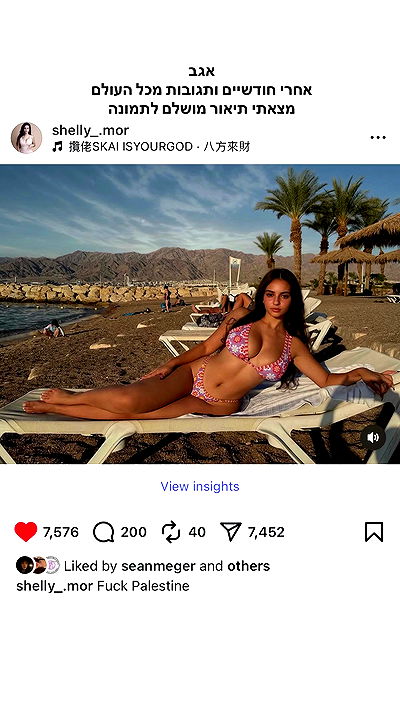Tap shelly_.mor username in the caption
Viewport: 400px width, 711px height.
pos(54,586)
